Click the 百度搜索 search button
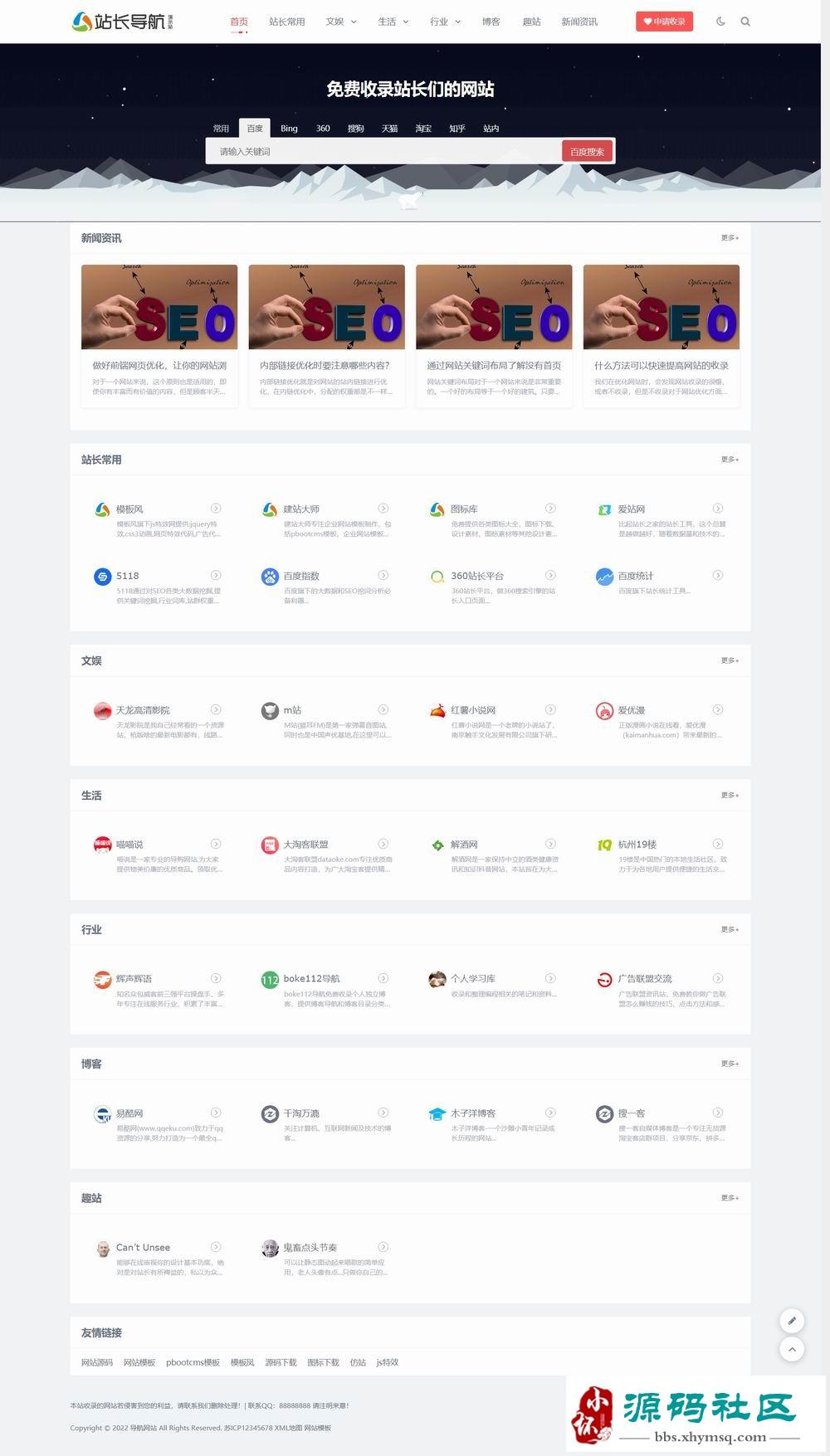This screenshot has height=1456, width=830. point(587,151)
